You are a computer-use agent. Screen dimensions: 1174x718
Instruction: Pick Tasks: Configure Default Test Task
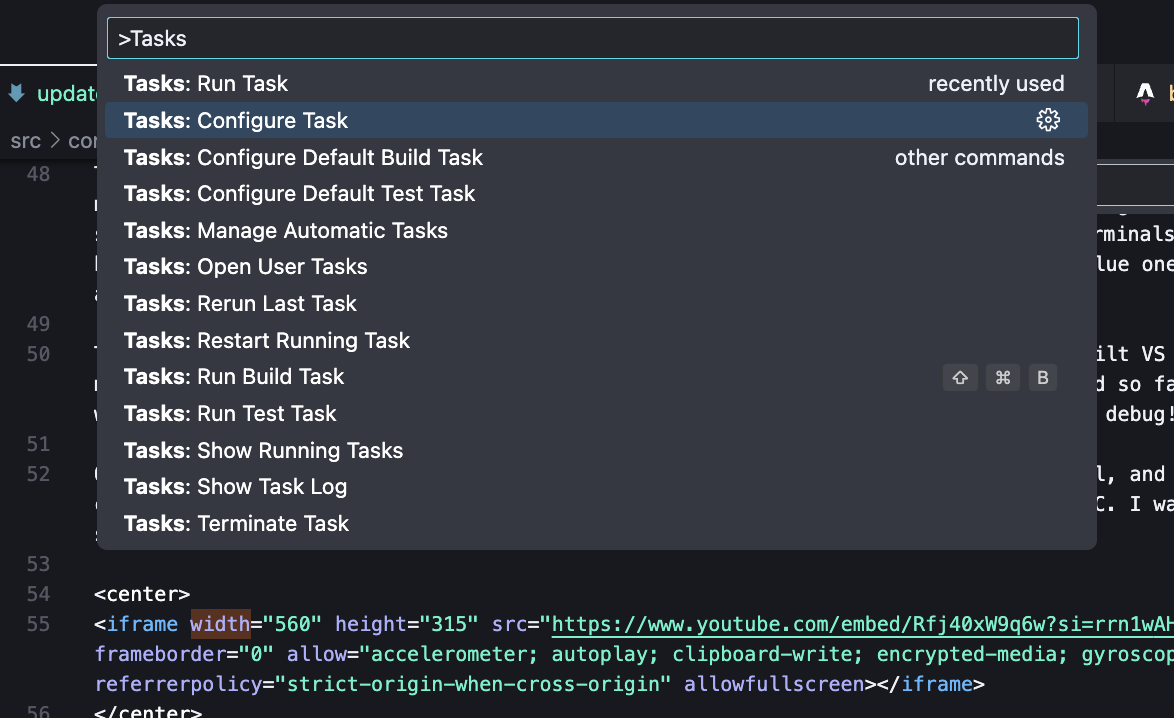tap(299, 194)
